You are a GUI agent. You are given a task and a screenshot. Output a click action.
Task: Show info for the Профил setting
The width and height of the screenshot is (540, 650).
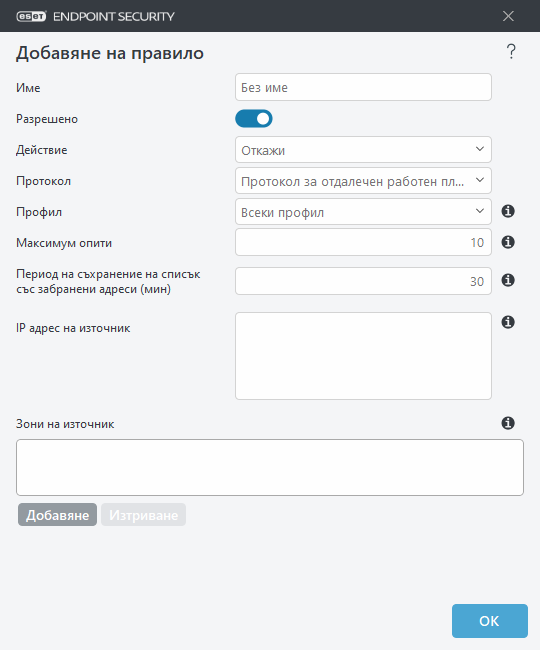[x=508, y=211]
